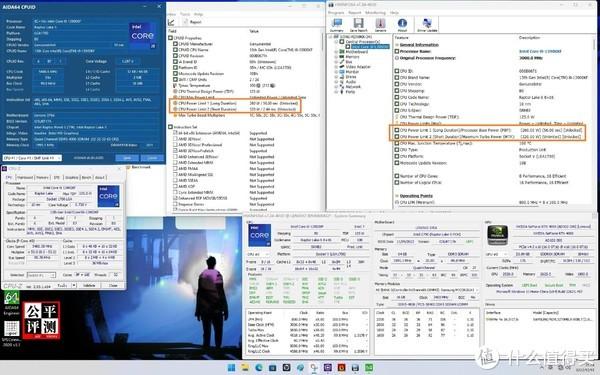Open Help menu in AIDA64 window

pos(199,14)
